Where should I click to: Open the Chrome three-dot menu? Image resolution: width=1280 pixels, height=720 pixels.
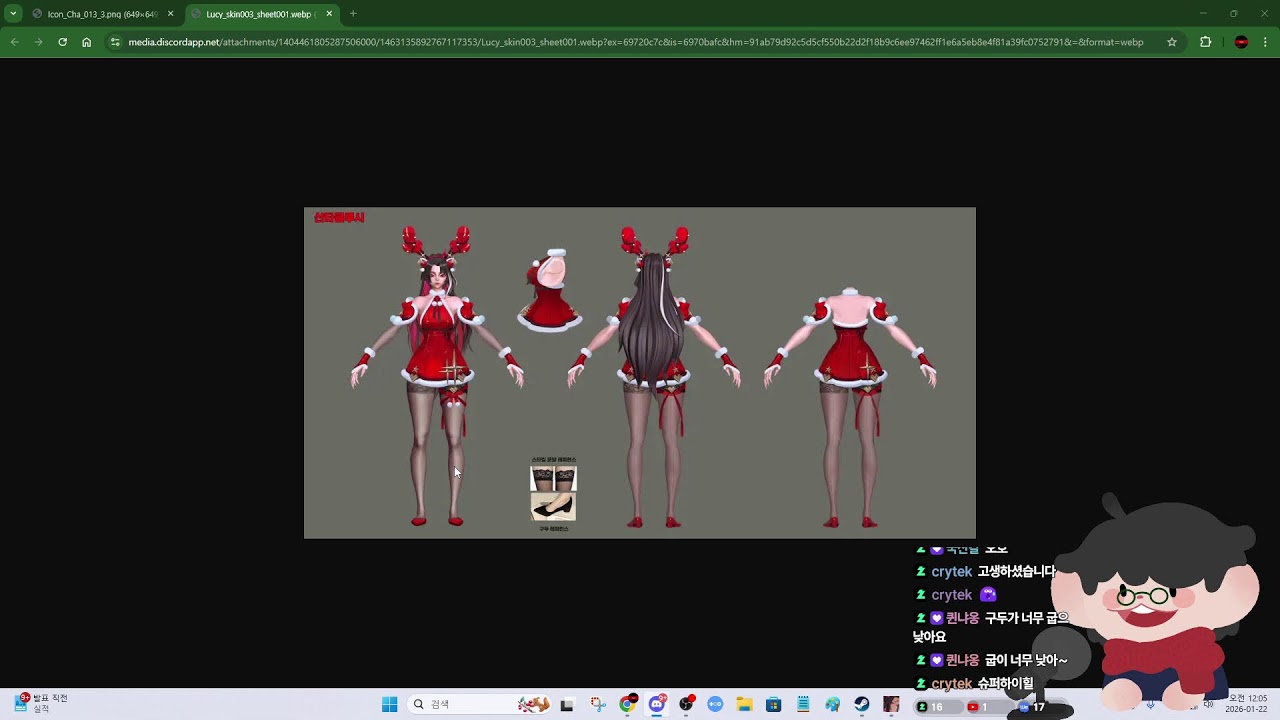click(x=1265, y=42)
